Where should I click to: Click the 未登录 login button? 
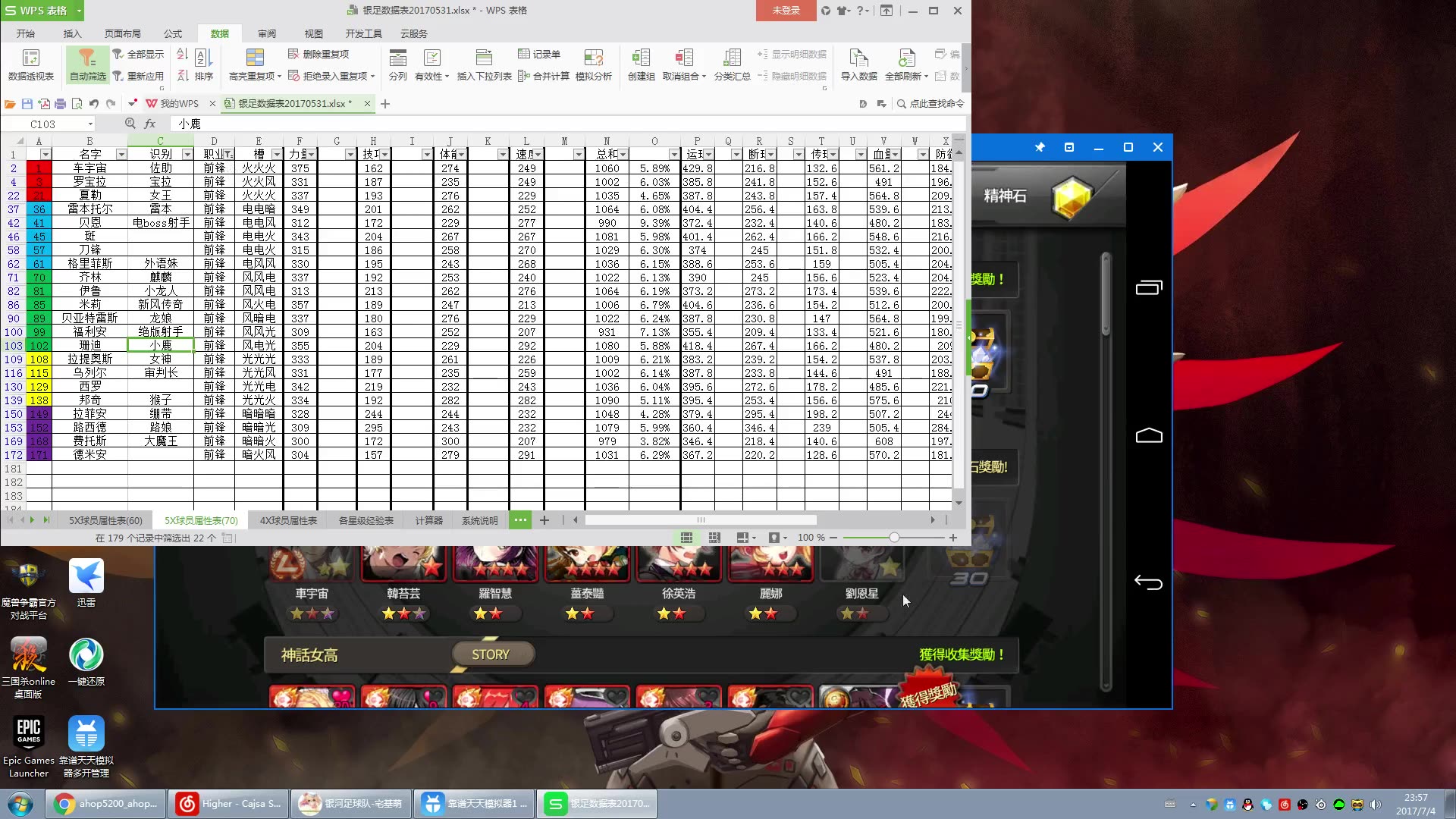coord(786,11)
